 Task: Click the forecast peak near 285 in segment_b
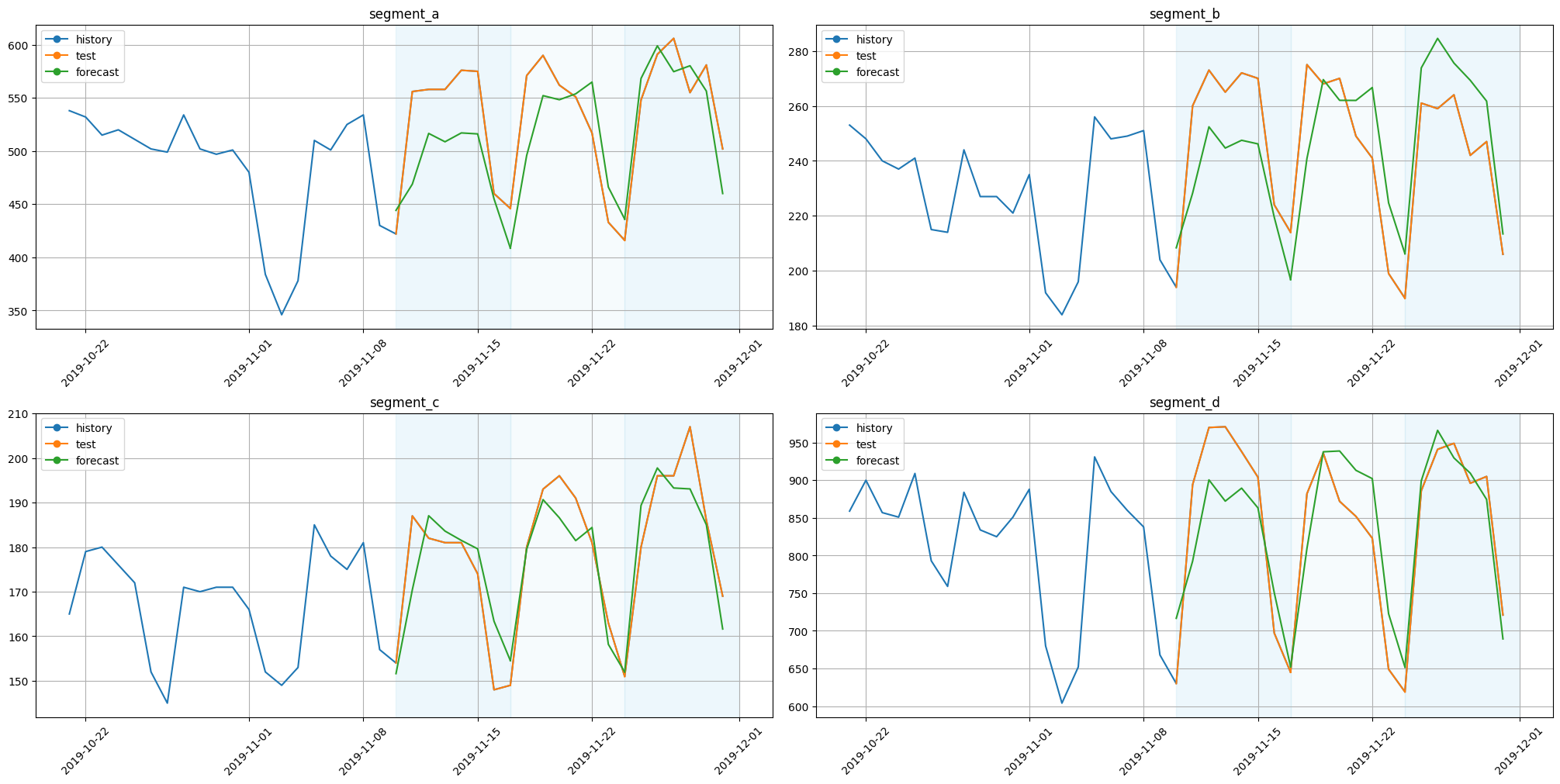point(1437,39)
